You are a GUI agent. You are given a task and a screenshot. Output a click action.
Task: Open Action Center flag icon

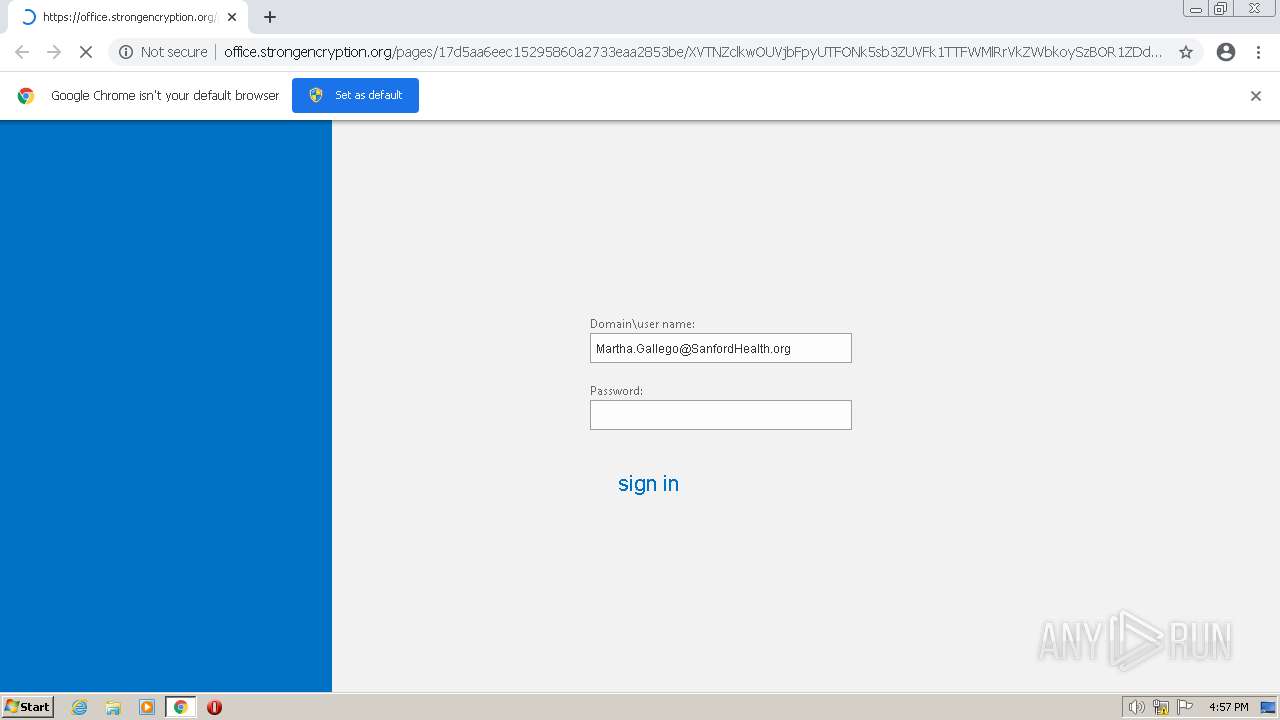(1185, 707)
